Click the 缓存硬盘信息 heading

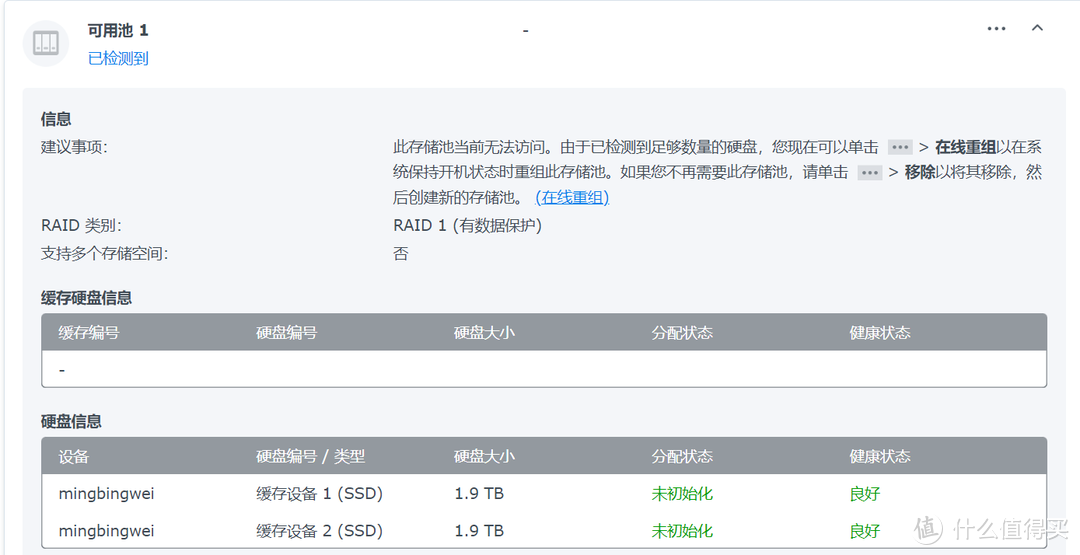(86, 297)
